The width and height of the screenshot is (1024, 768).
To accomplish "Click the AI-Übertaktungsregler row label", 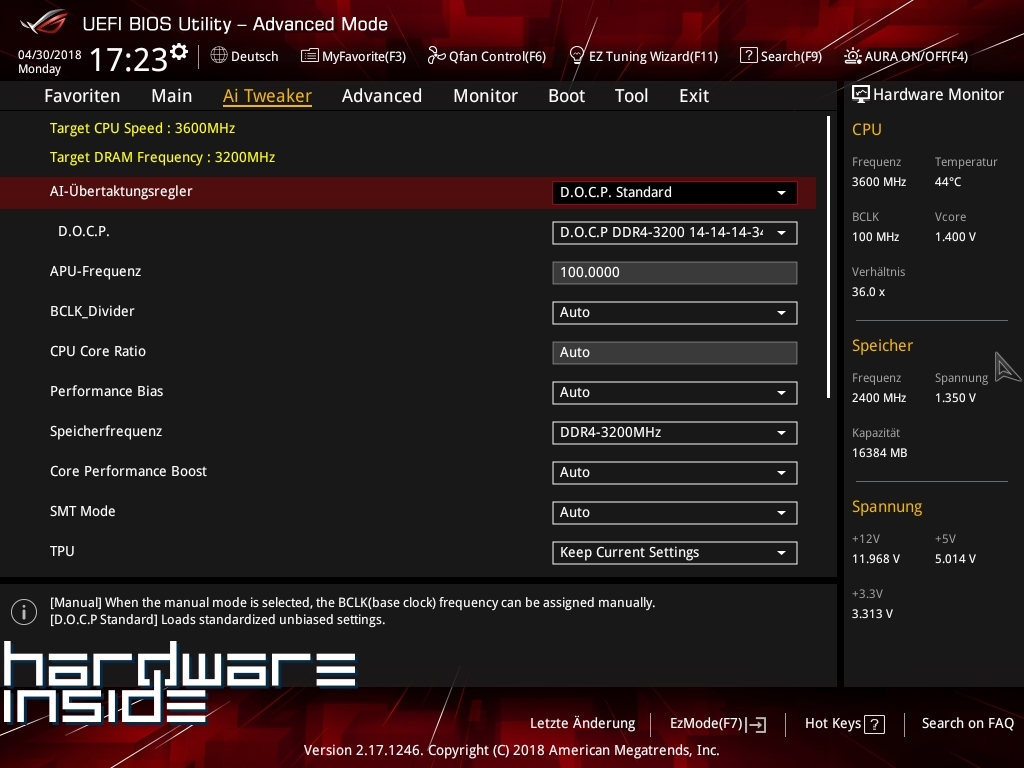I will point(121,191).
